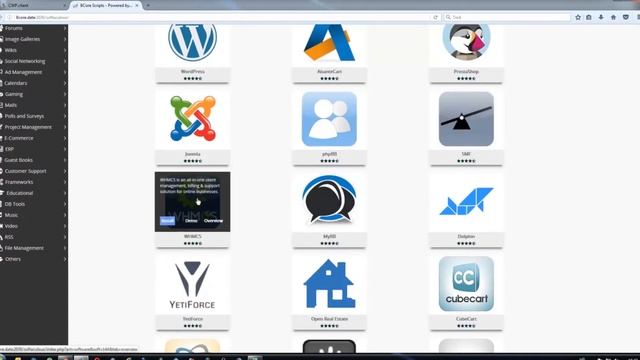Expand the Calendars category

34,83
